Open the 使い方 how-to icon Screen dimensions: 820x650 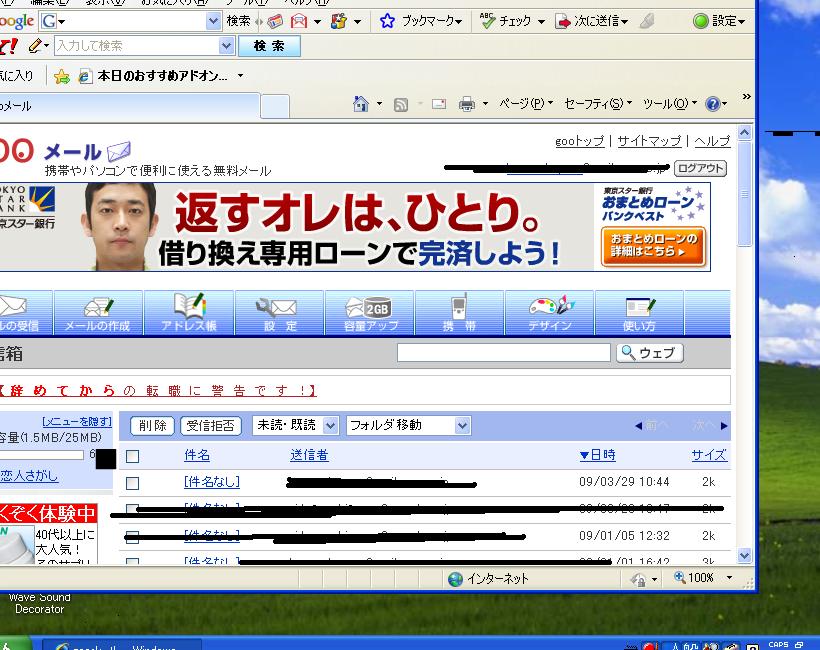click(639, 313)
